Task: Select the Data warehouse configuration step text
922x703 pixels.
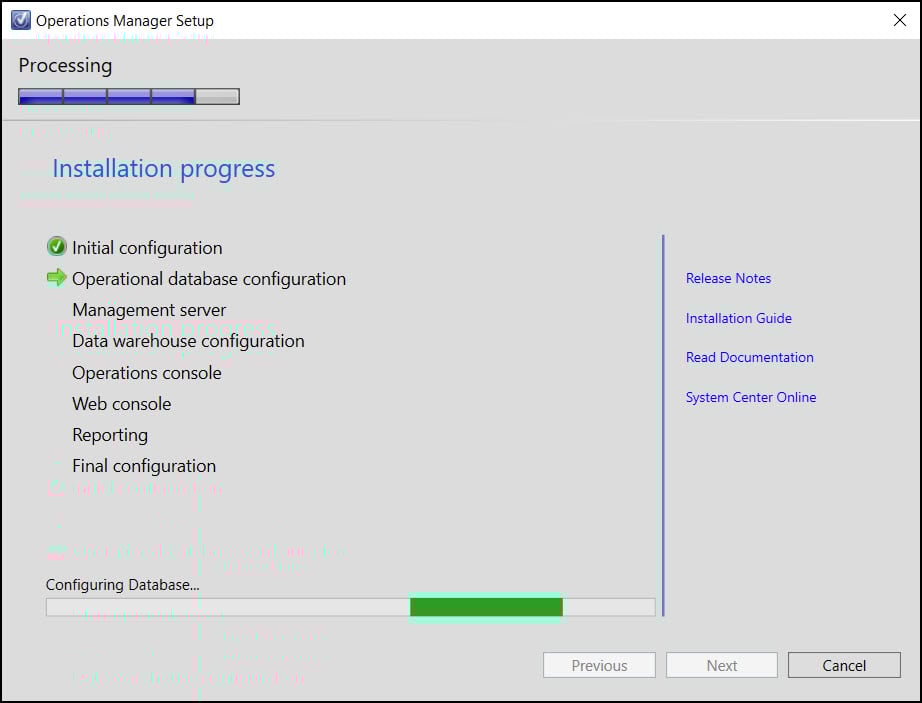Action: pyautogui.click(x=188, y=341)
